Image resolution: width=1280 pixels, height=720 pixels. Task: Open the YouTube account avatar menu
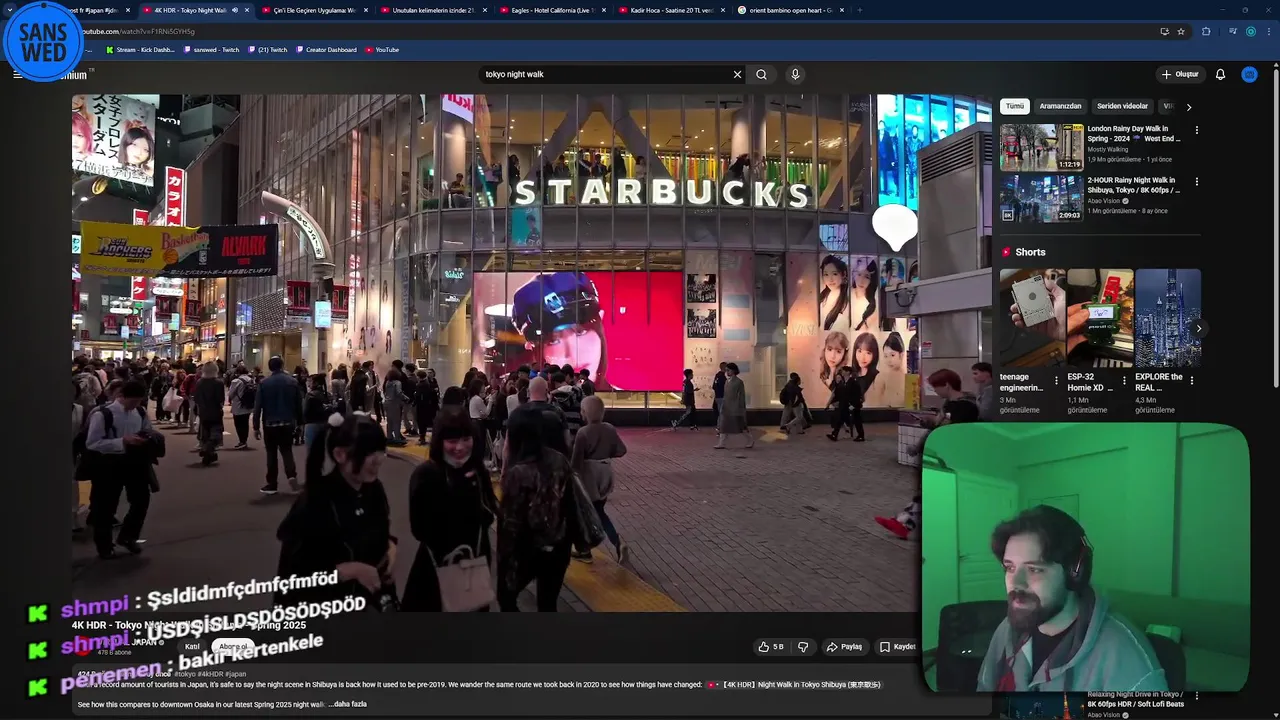pyautogui.click(x=1249, y=74)
